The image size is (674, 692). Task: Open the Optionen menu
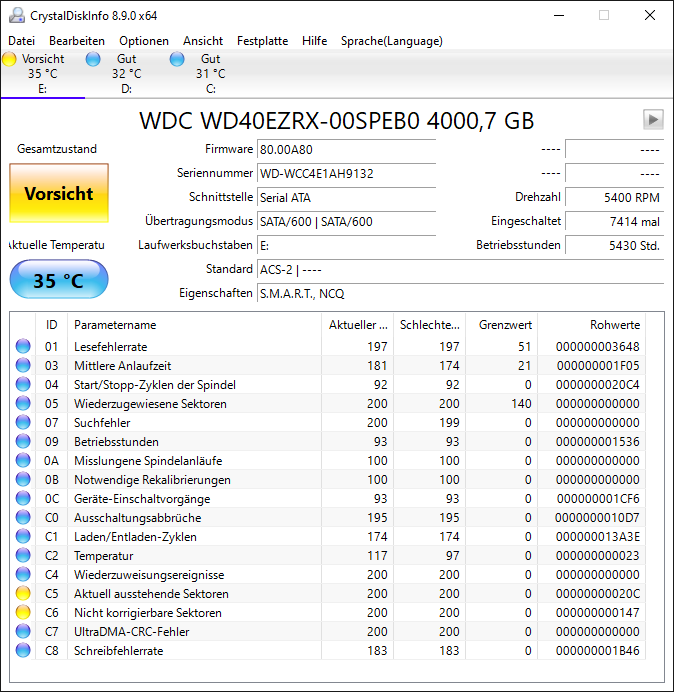[x=144, y=41]
